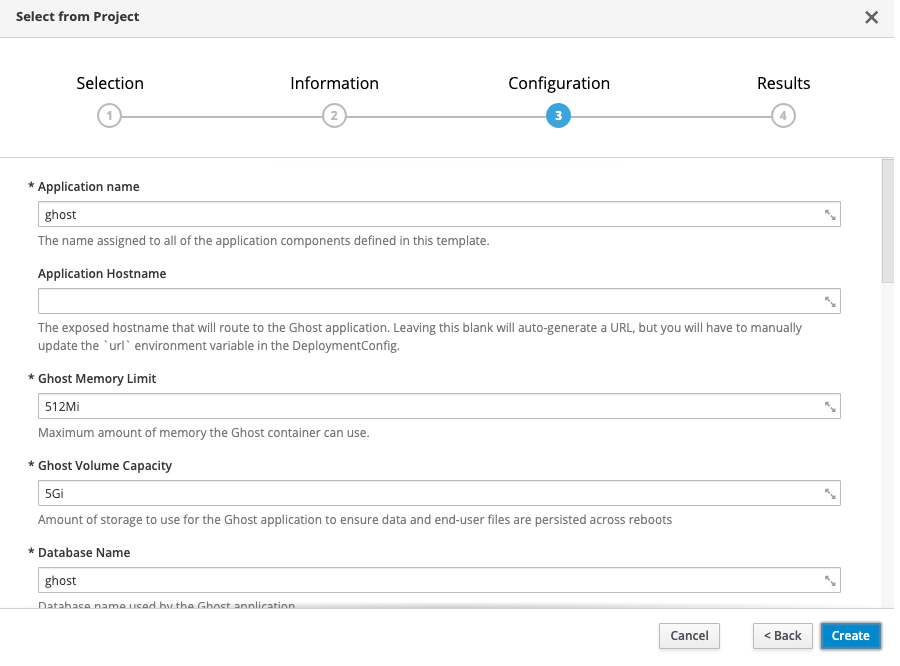Click the Information step label
This screenshot has height=666, width=900.
[x=334, y=83]
